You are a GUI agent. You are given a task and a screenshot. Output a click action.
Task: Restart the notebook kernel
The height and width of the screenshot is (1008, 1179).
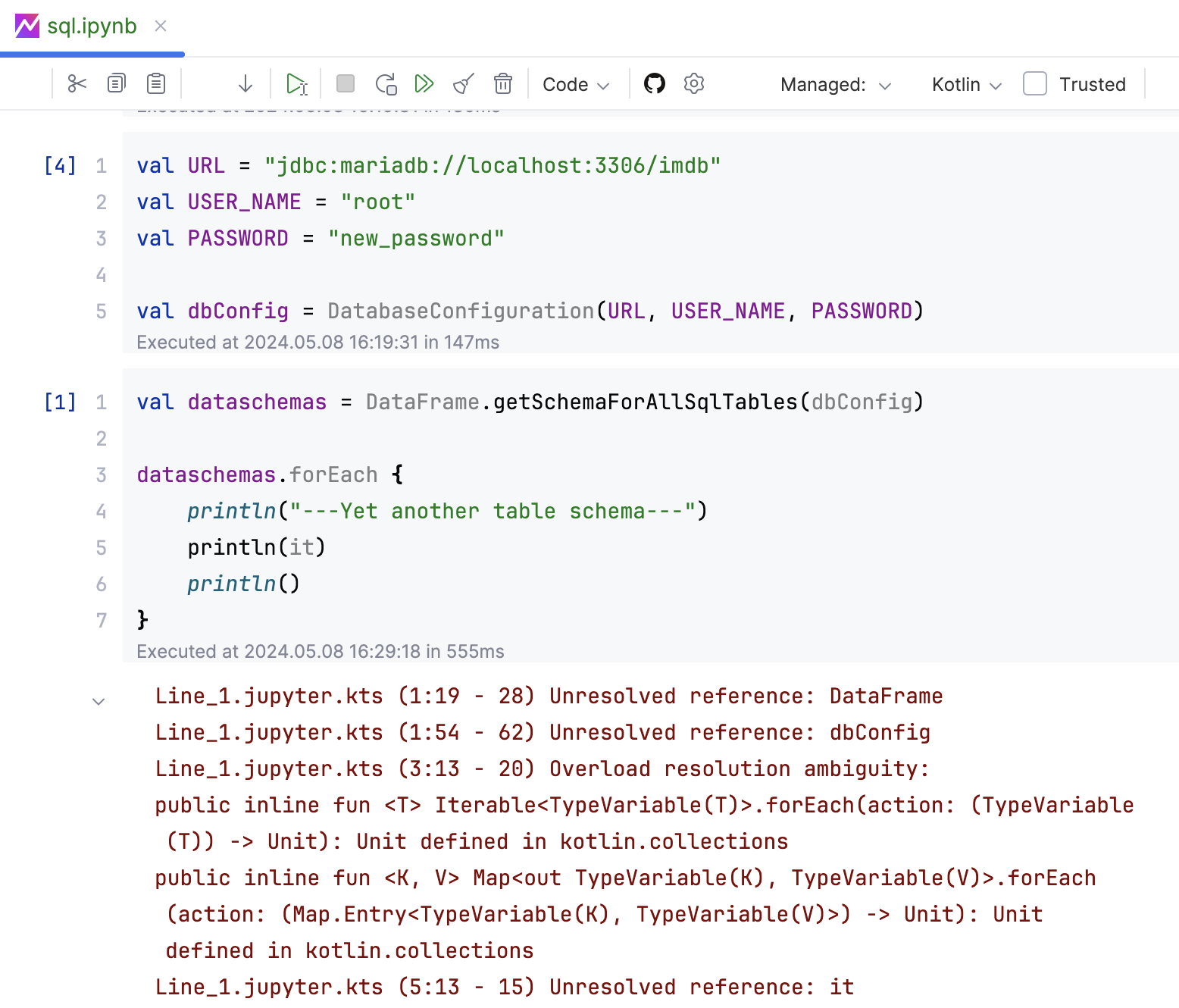coord(386,84)
